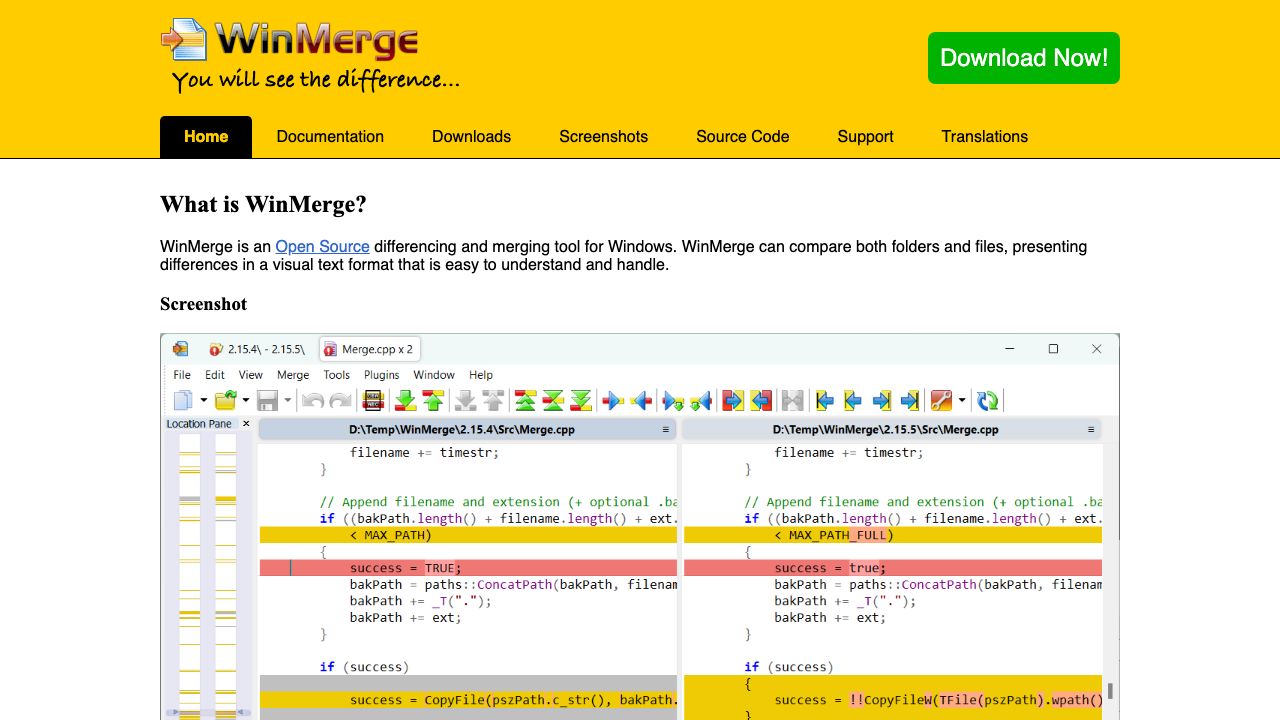
Task: Open Merge menu in WinMerge screenshot
Action: (x=293, y=375)
